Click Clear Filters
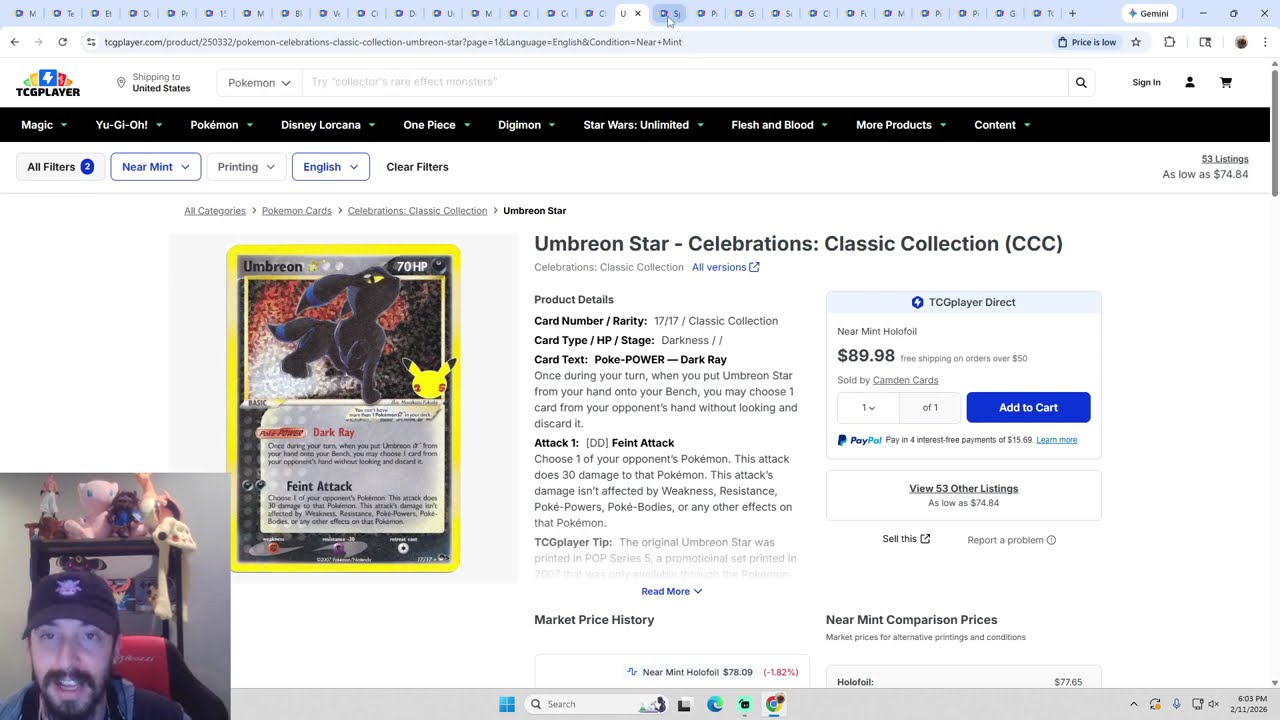Screen dimensions: 1280x720 (417, 167)
